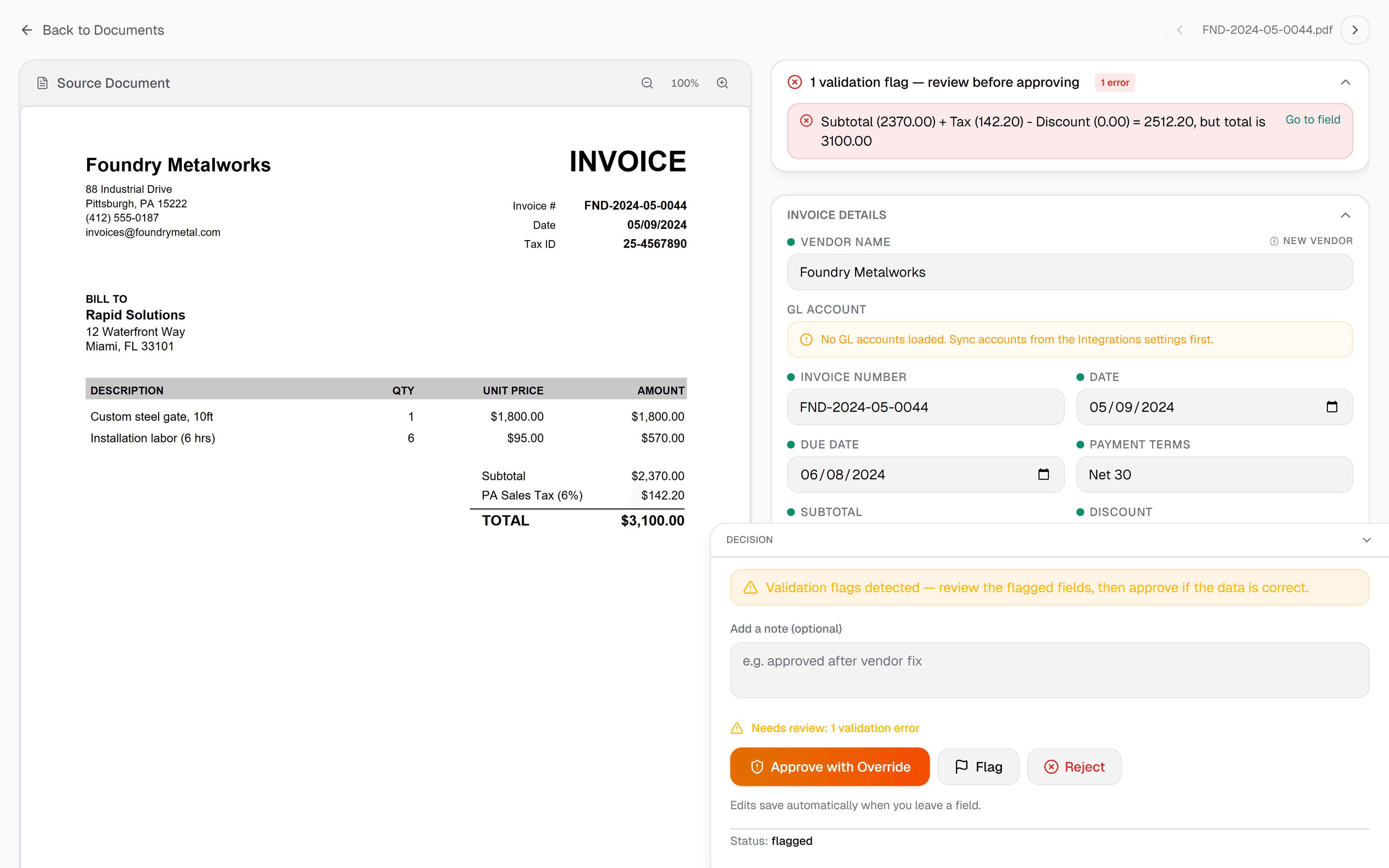Edit the Payment Terms Net 30 field
This screenshot has width=1389, height=868.
coord(1214,475)
